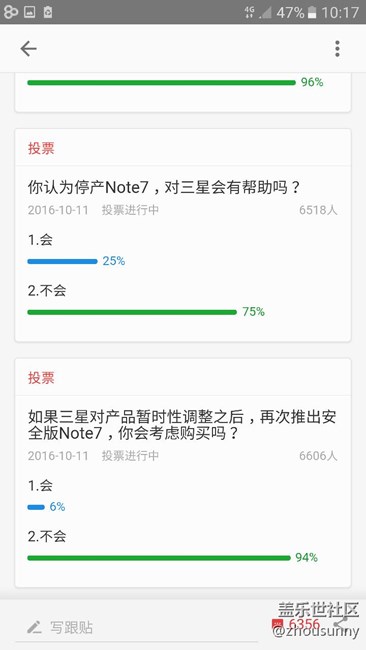Tap the 6606人 voter count
Screen dimensions: 366x650
[x=318, y=456]
